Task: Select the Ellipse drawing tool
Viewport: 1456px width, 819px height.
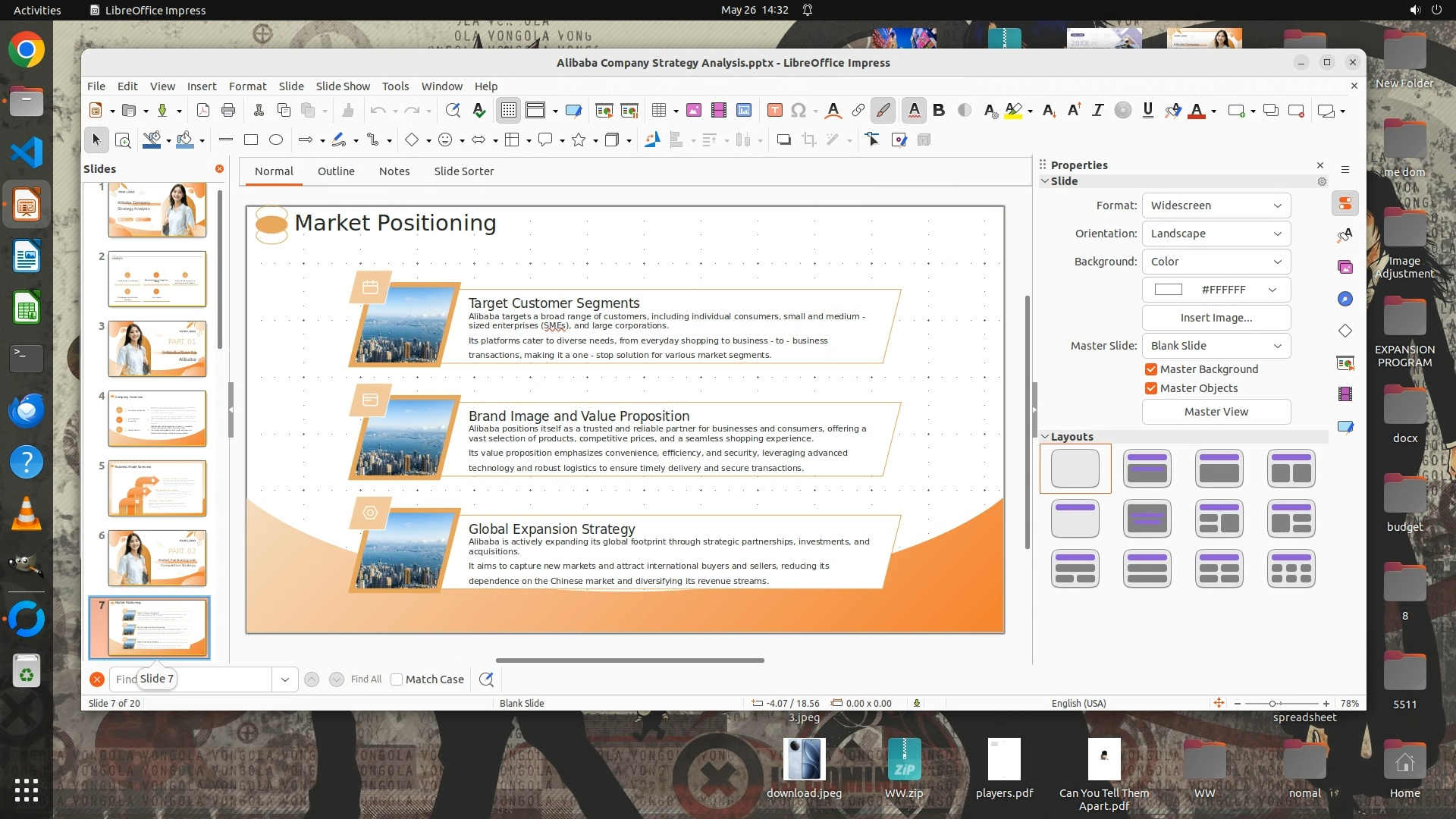Action: 276,140
